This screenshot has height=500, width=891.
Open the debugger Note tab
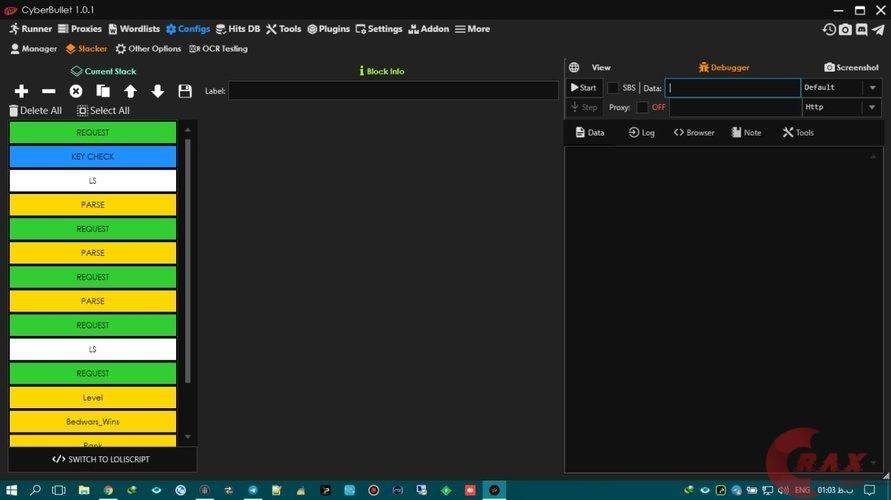[x=746, y=132]
